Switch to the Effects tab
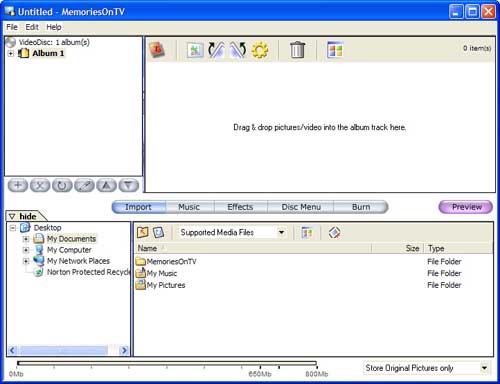Image resolution: width=500 pixels, height=384 pixels. point(240,207)
